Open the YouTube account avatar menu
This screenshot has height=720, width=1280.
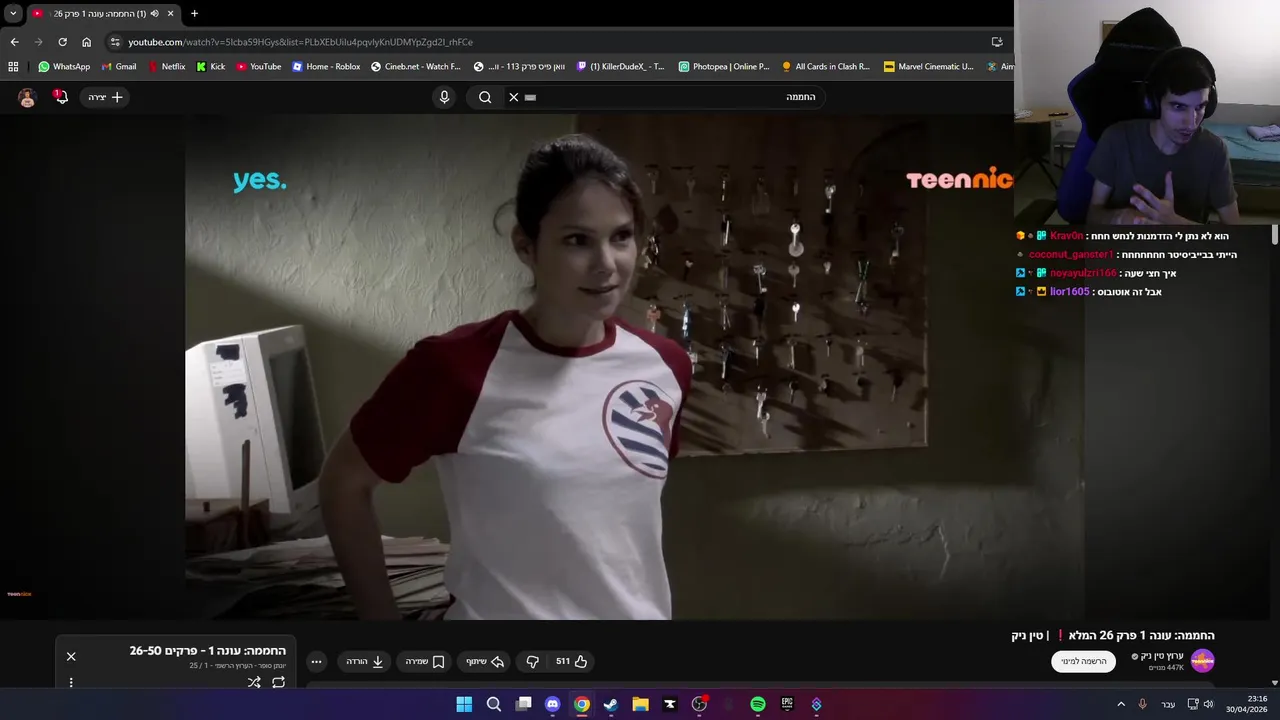tap(27, 97)
